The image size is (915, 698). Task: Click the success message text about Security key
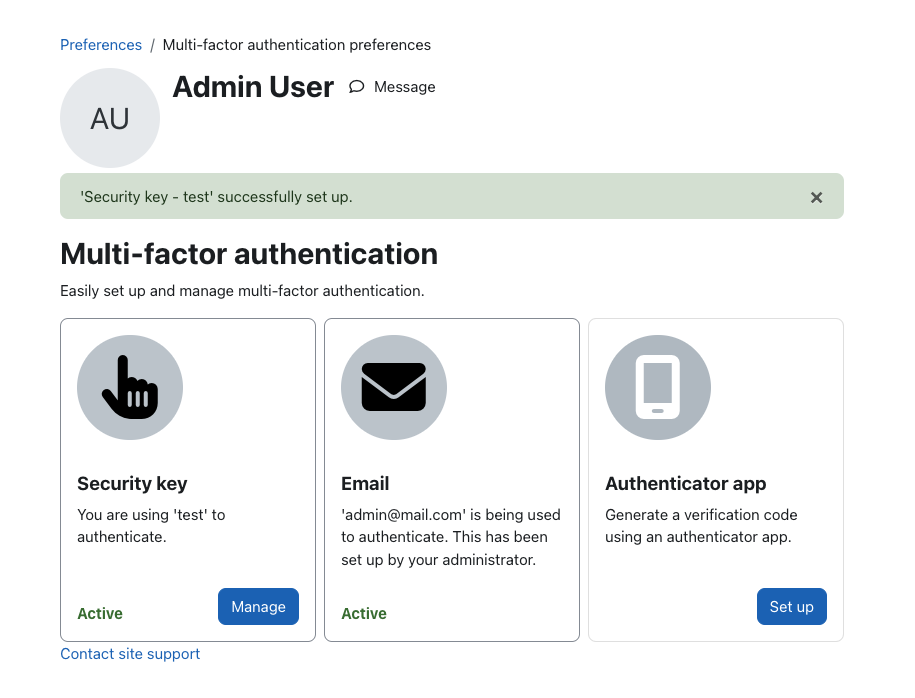216,197
